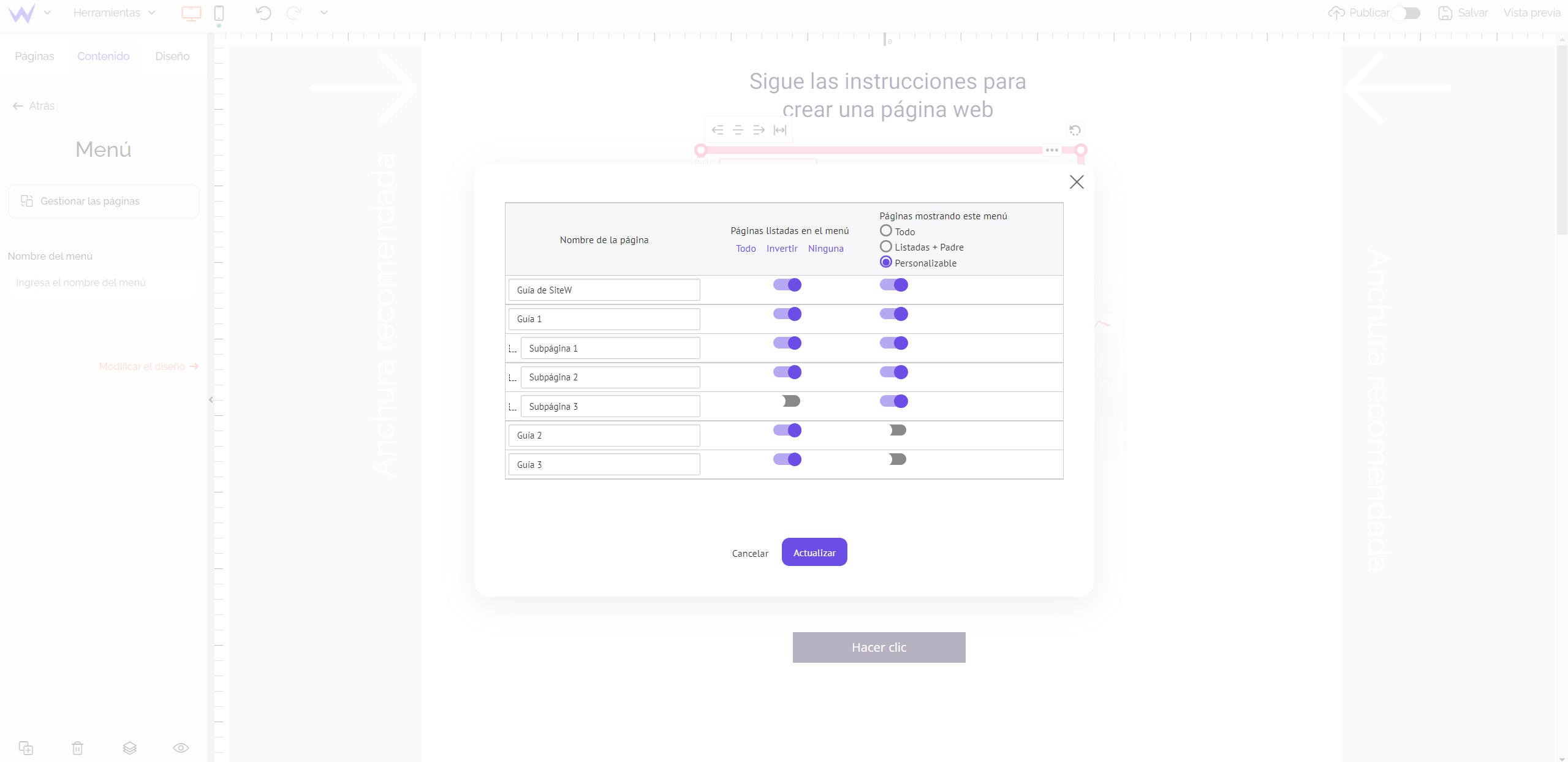Click the undo arrow icon
The width and height of the screenshot is (1568, 762).
263,13
